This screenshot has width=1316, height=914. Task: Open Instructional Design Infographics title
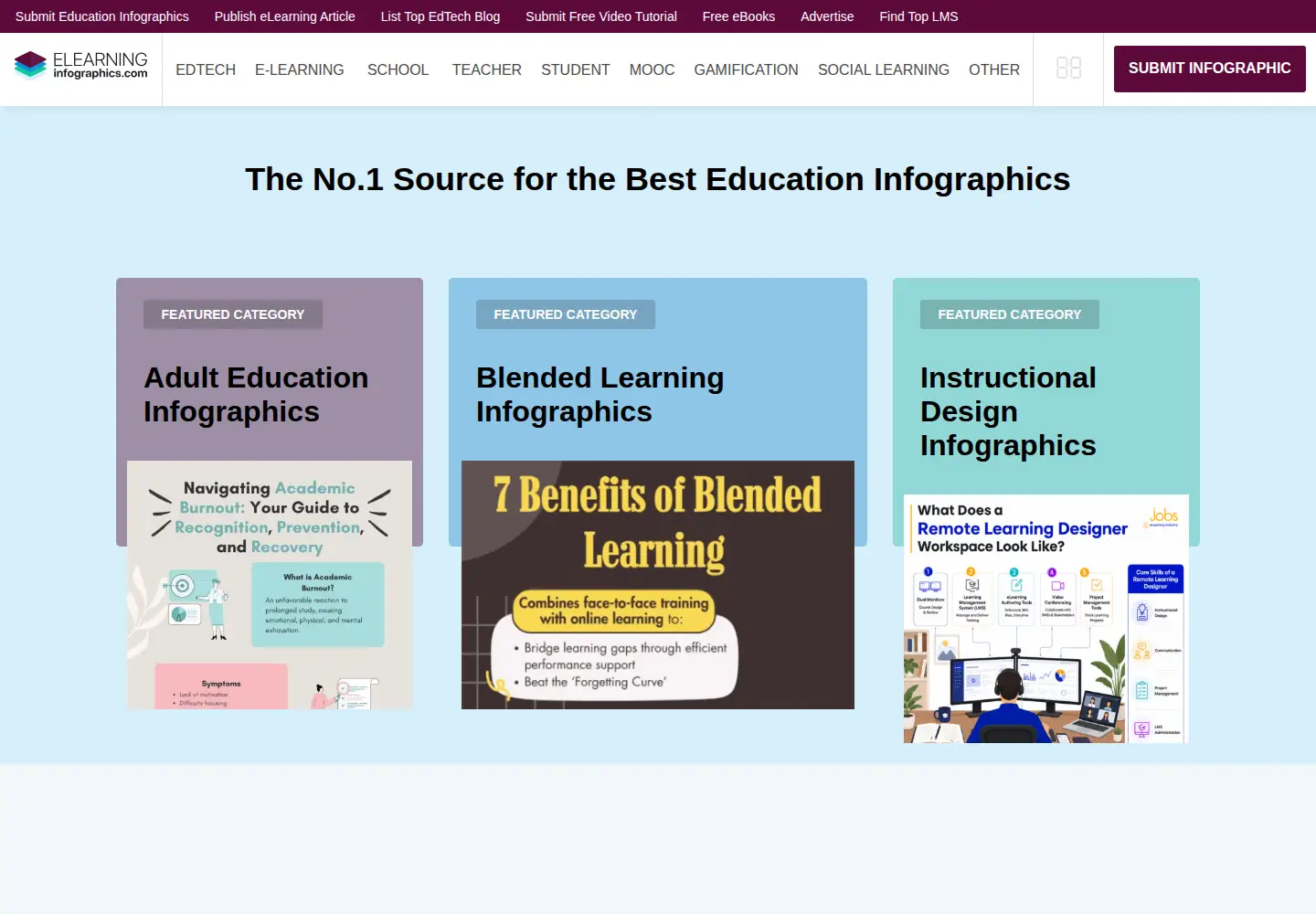[x=1008, y=411]
